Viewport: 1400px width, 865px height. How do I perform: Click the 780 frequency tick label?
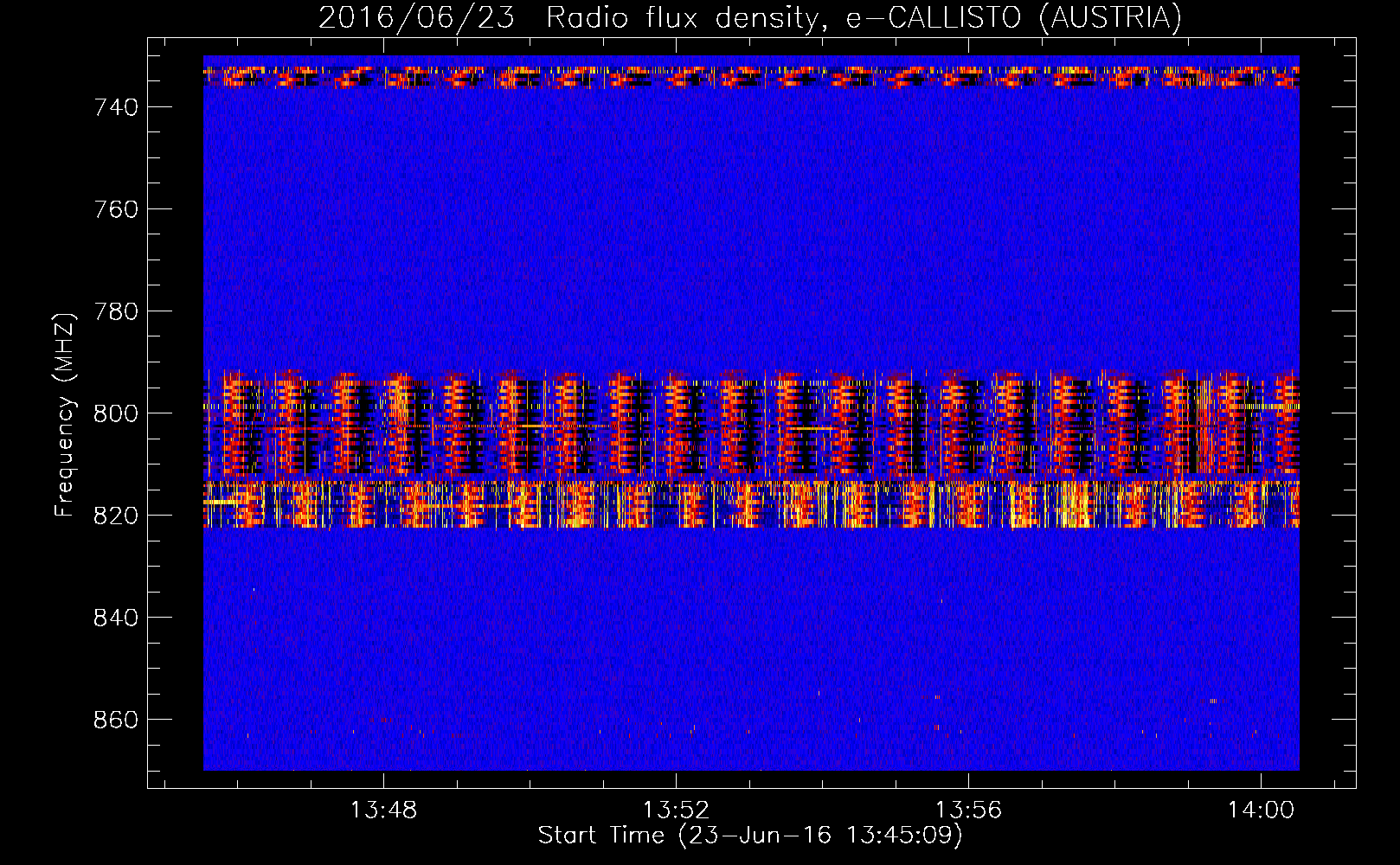(116, 311)
